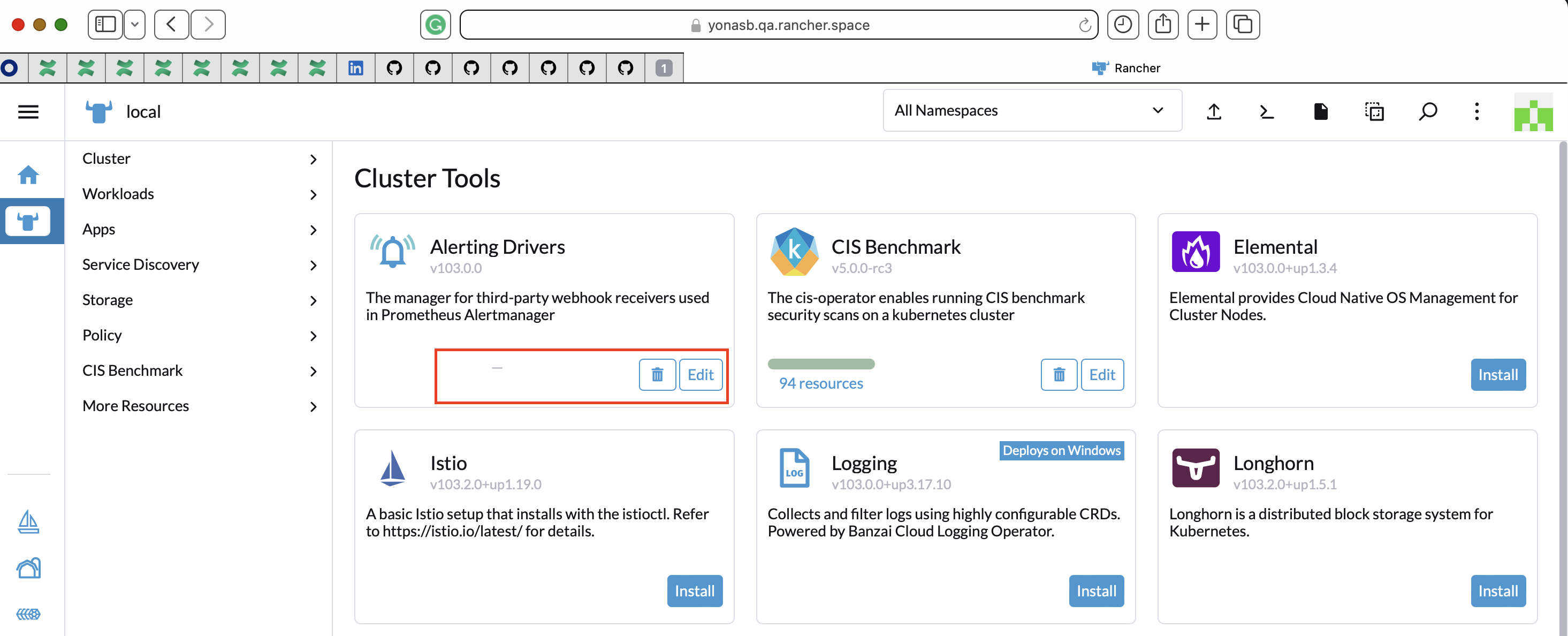Download the kubeconfig file icon
Image resolution: width=1568 pixels, height=636 pixels.
(1320, 111)
